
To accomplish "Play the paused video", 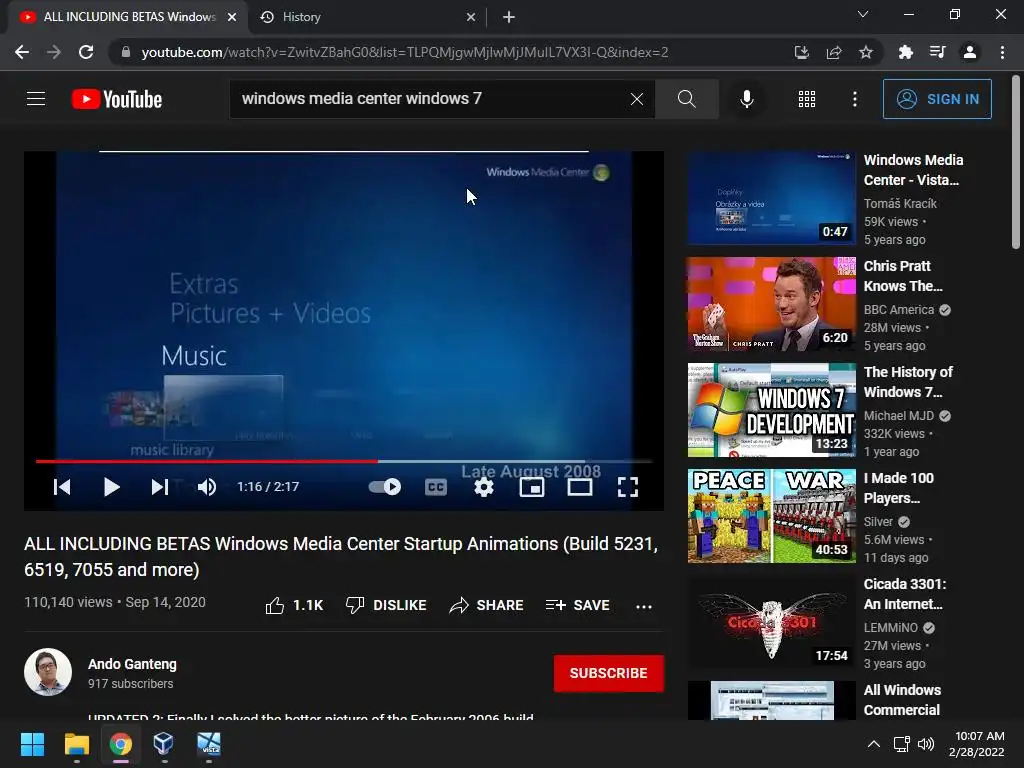I will [x=112, y=487].
